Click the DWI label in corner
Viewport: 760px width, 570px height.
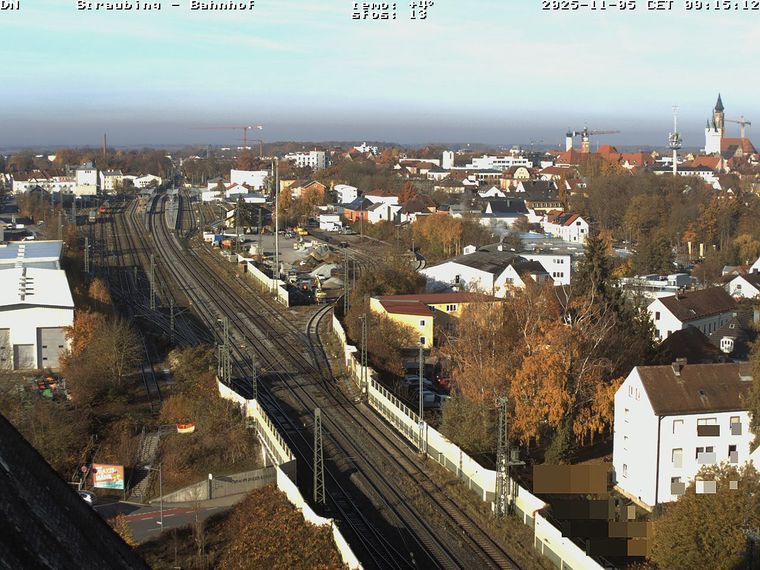point(9,5)
